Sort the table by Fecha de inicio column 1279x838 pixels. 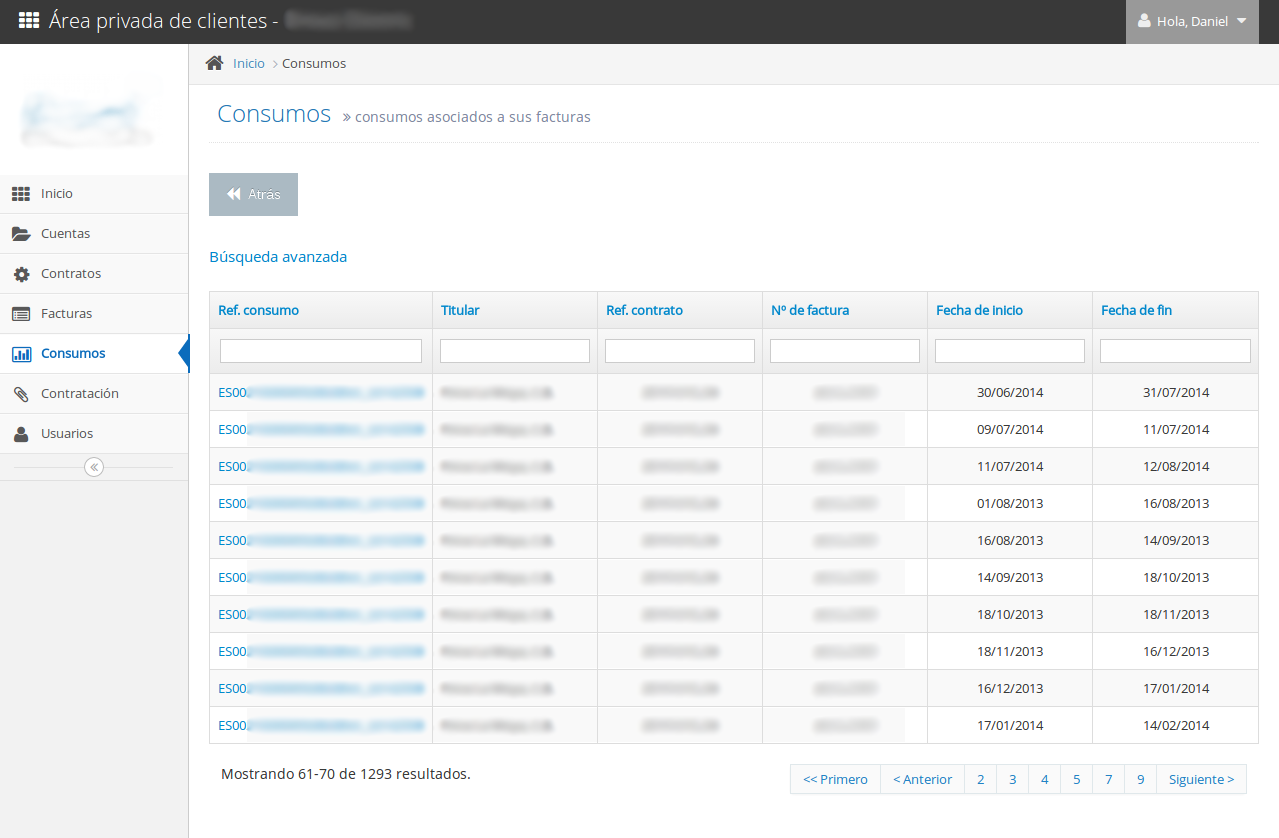(979, 310)
